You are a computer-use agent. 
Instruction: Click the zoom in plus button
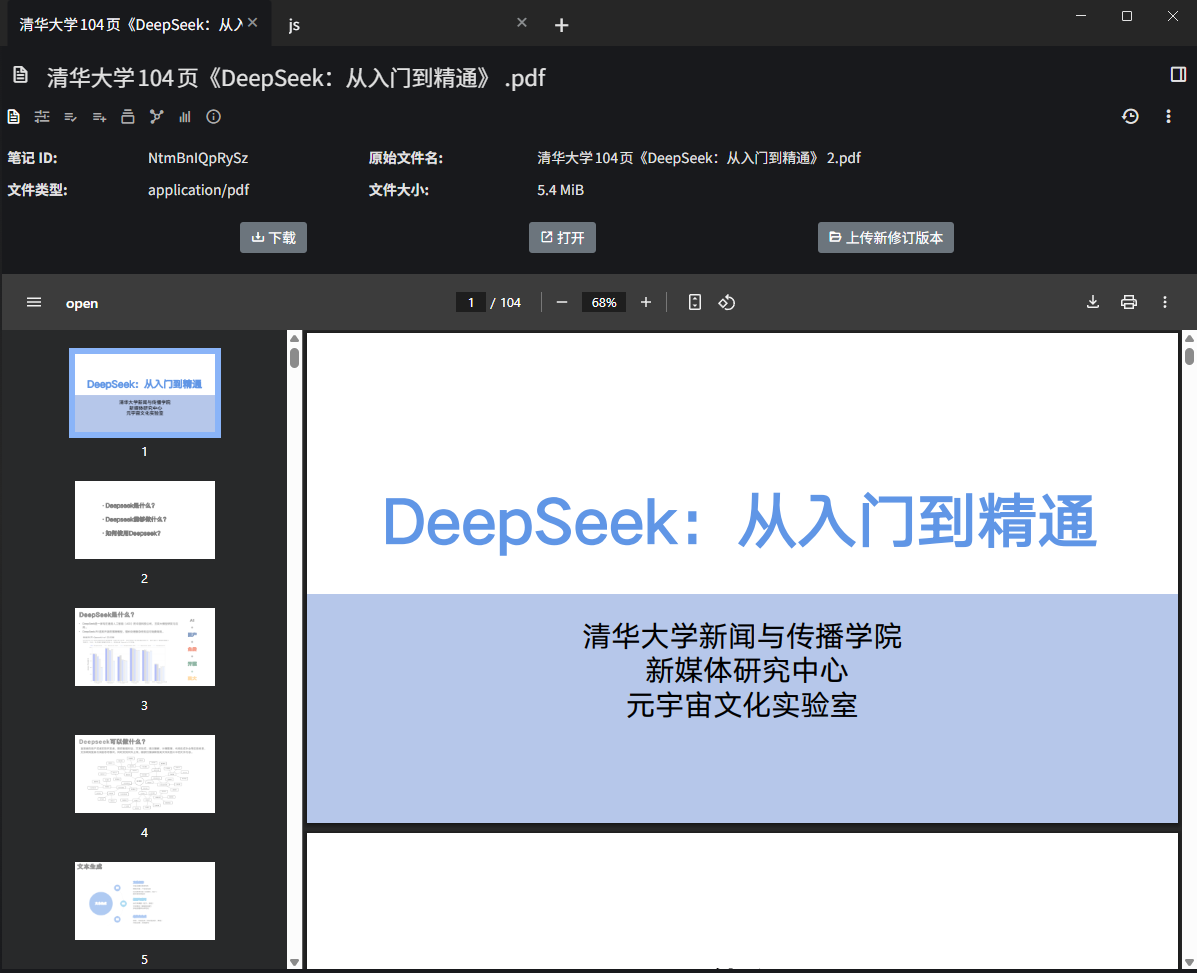point(646,302)
